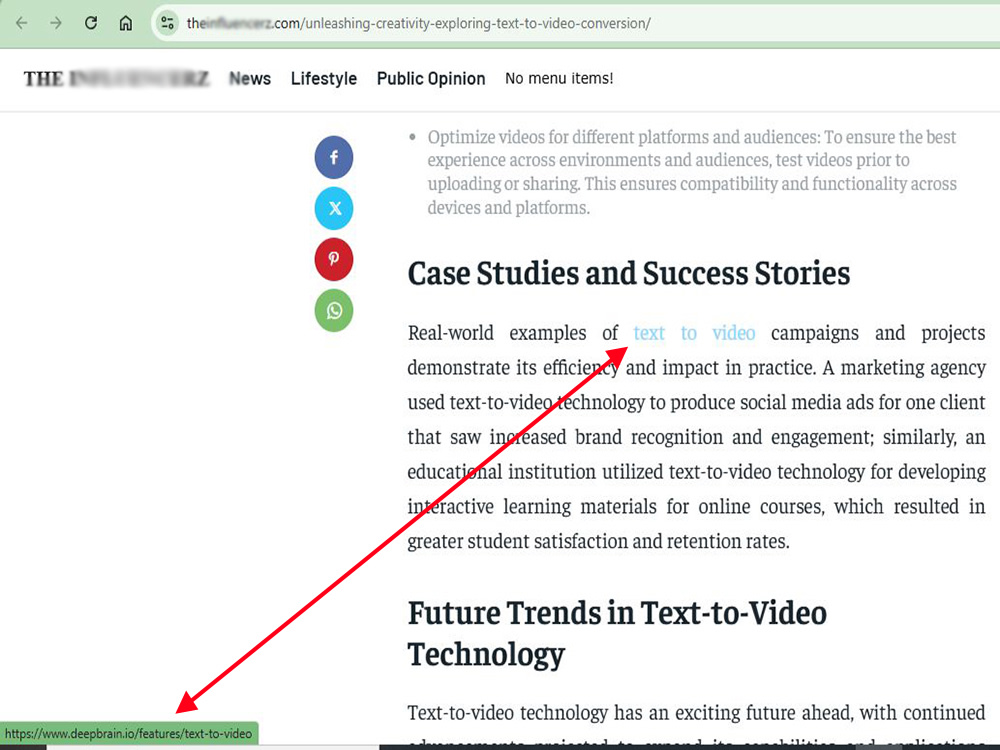Viewport: 1000px width, 750px height.
Task: Click 'Text-to-video technology has an exciting future' sentence
Action: 696,712
